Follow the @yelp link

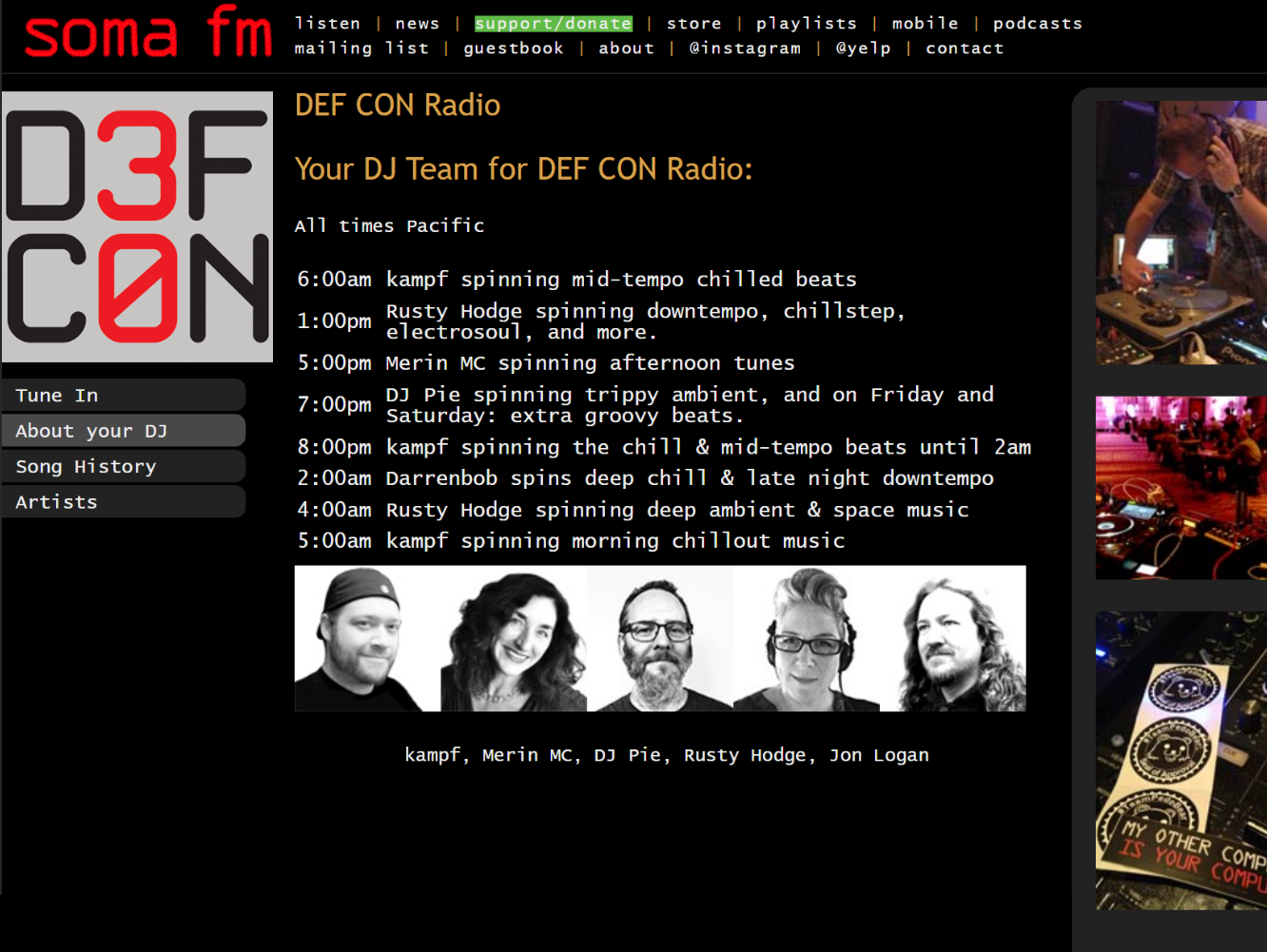864,48
